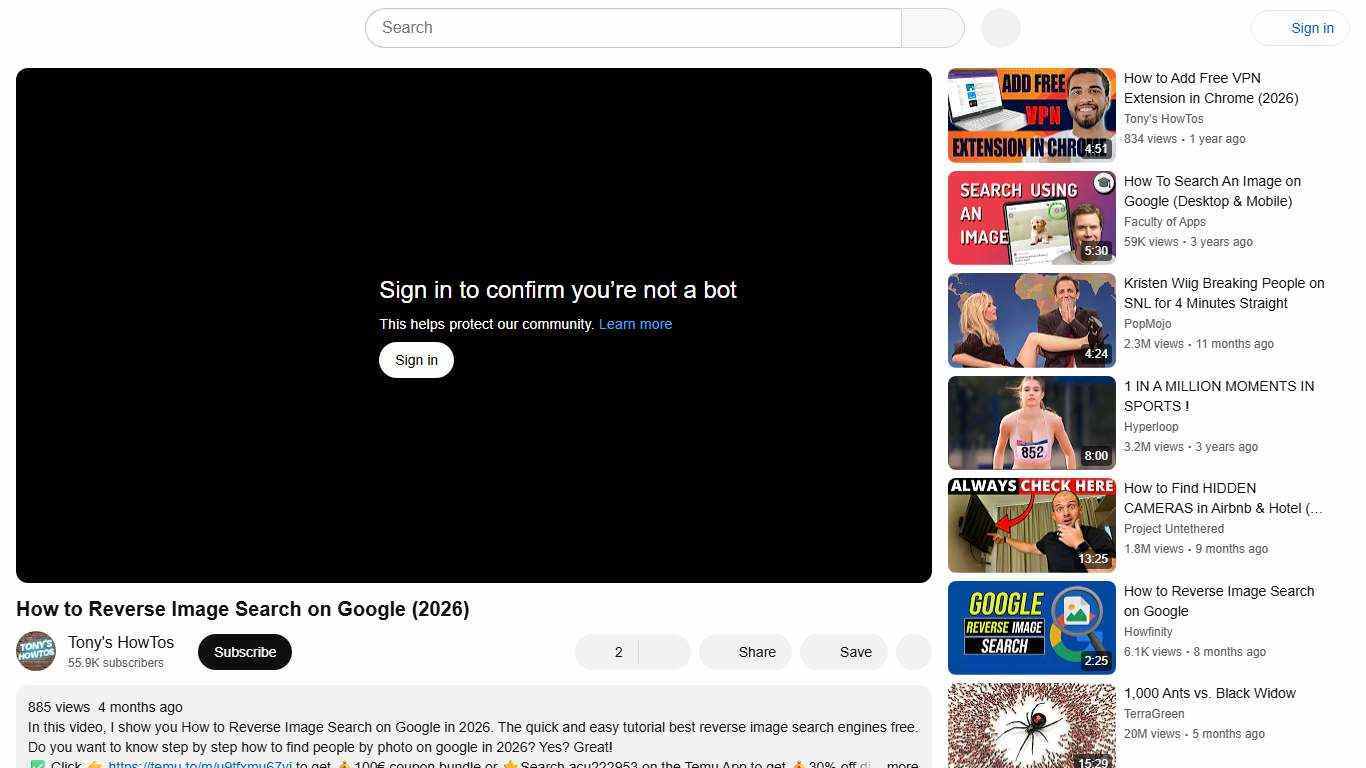This screenshot has width=1366, height=768.
Task: Start a voice search with the microphone
Action: (999, 27)
